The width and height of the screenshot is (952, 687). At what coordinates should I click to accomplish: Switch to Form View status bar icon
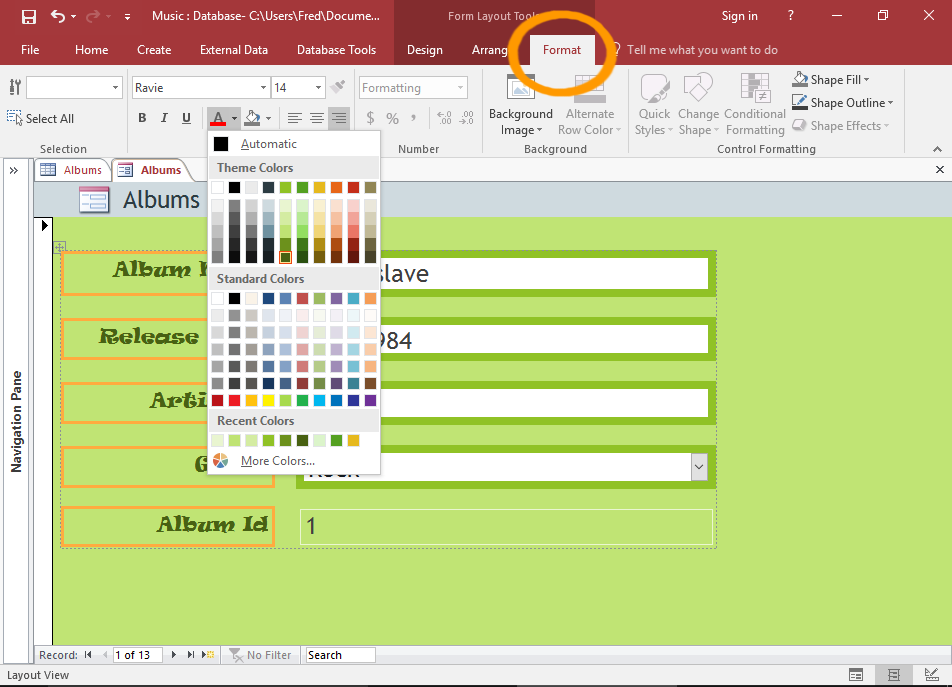(856, 675)
